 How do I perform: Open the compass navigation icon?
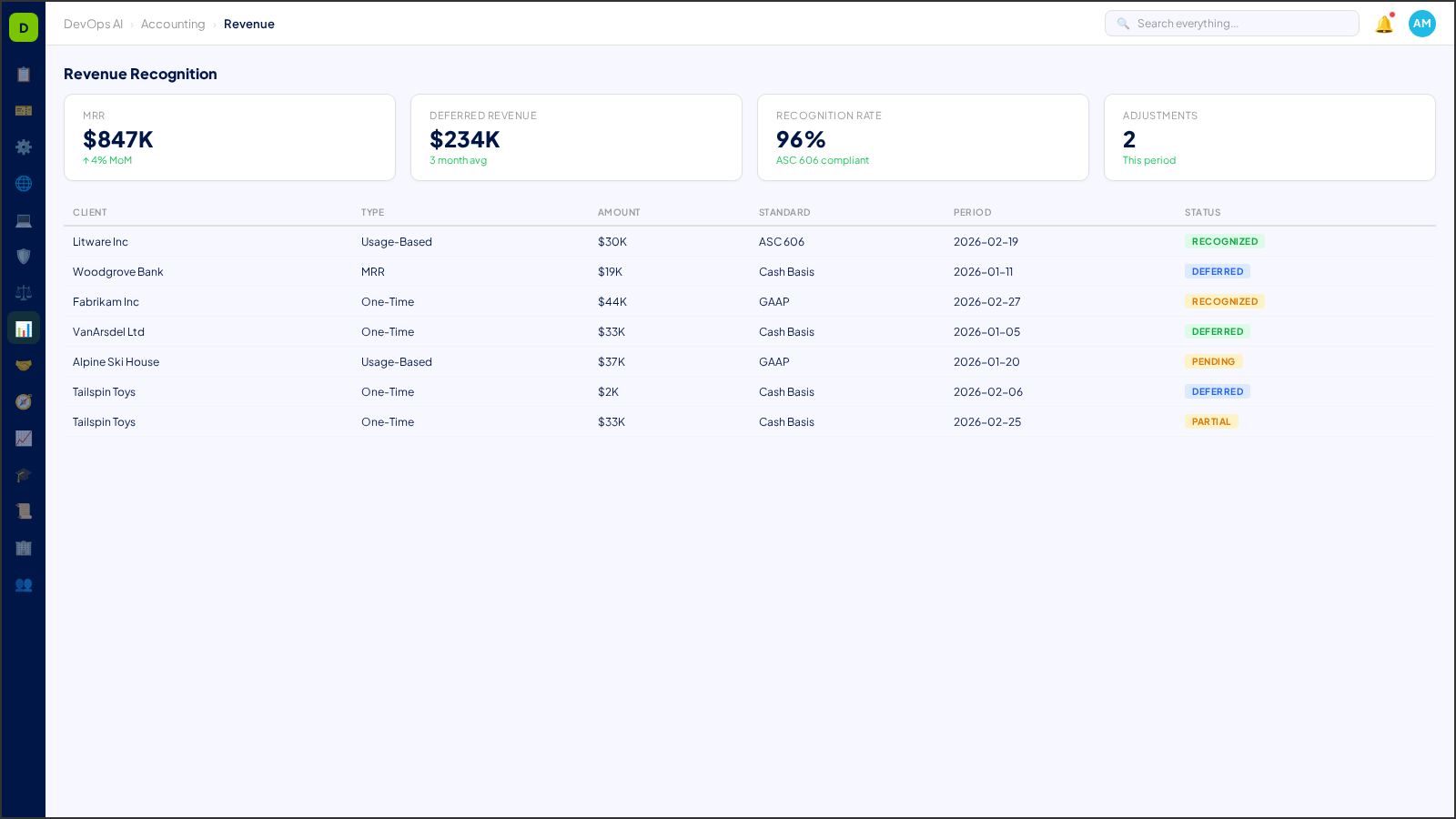tap(24, 401)
